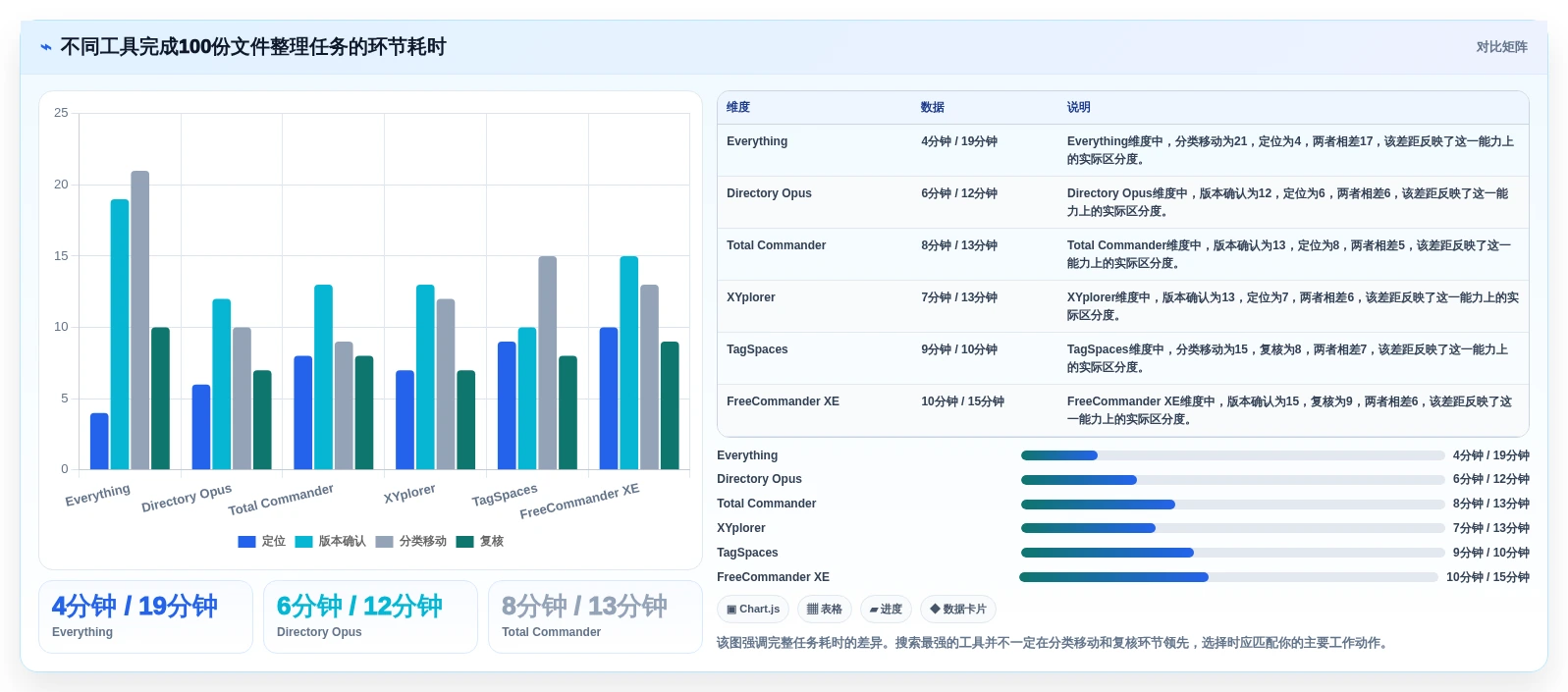Viewport: 1568px width, 692px height.
Task: Click the Everything x-axis label
Action: [97, 496]
